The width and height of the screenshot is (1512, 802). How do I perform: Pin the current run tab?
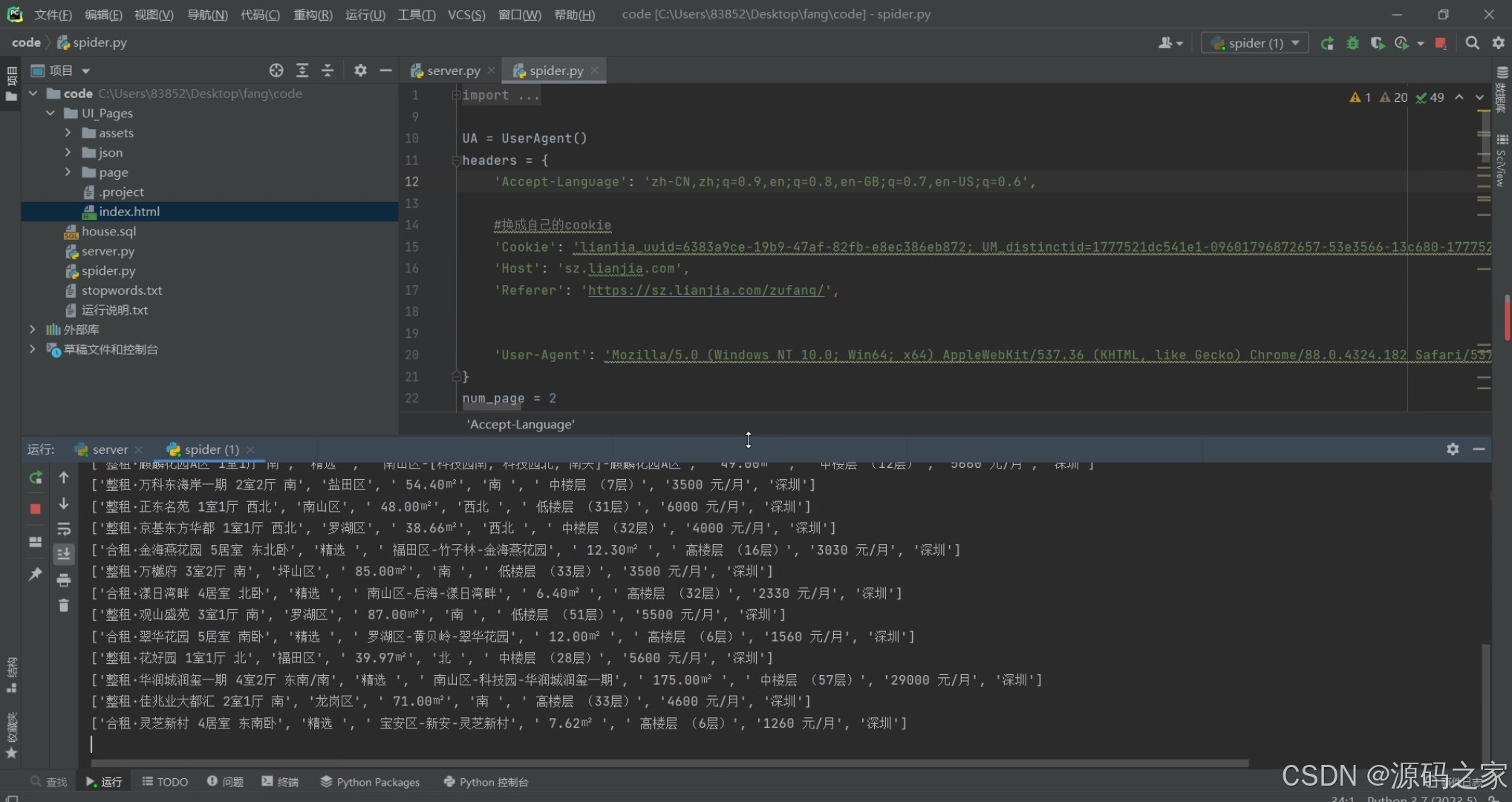pos(35,574)
